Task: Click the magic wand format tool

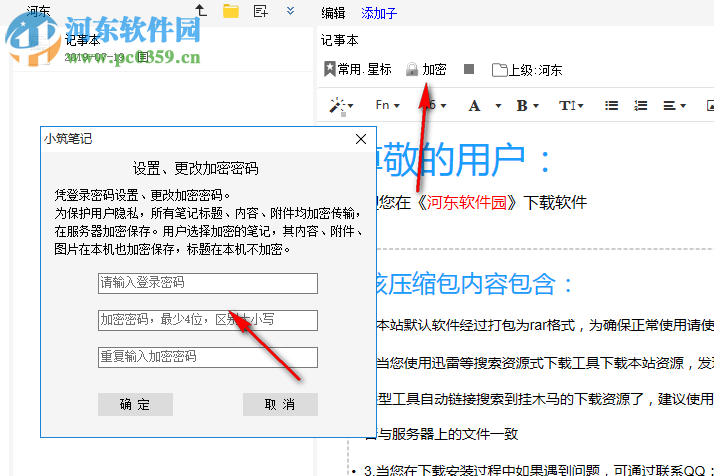Action: pyautogui.click(x=337, y=106)
